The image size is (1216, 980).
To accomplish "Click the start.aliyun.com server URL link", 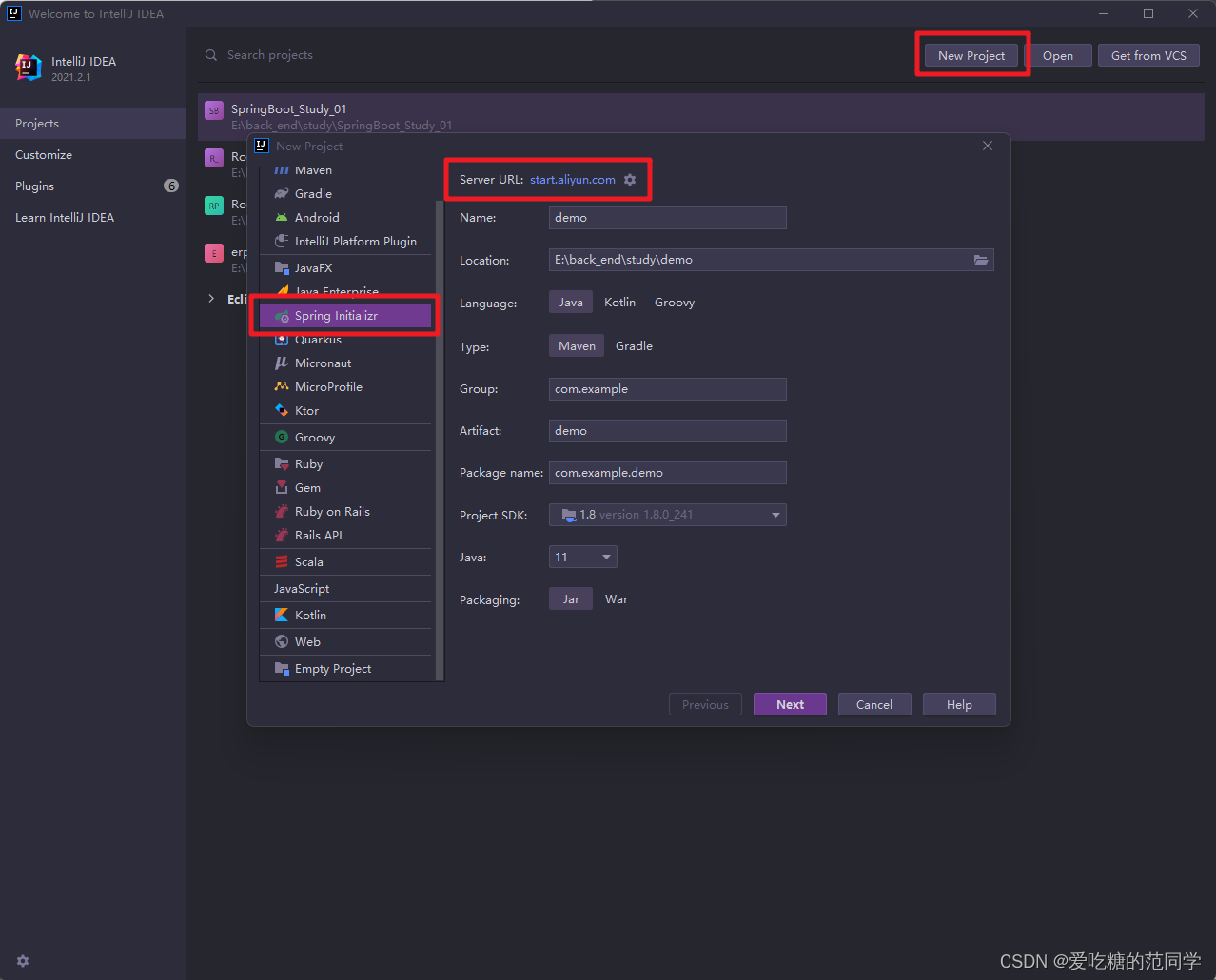I will (x=573, y=180).
